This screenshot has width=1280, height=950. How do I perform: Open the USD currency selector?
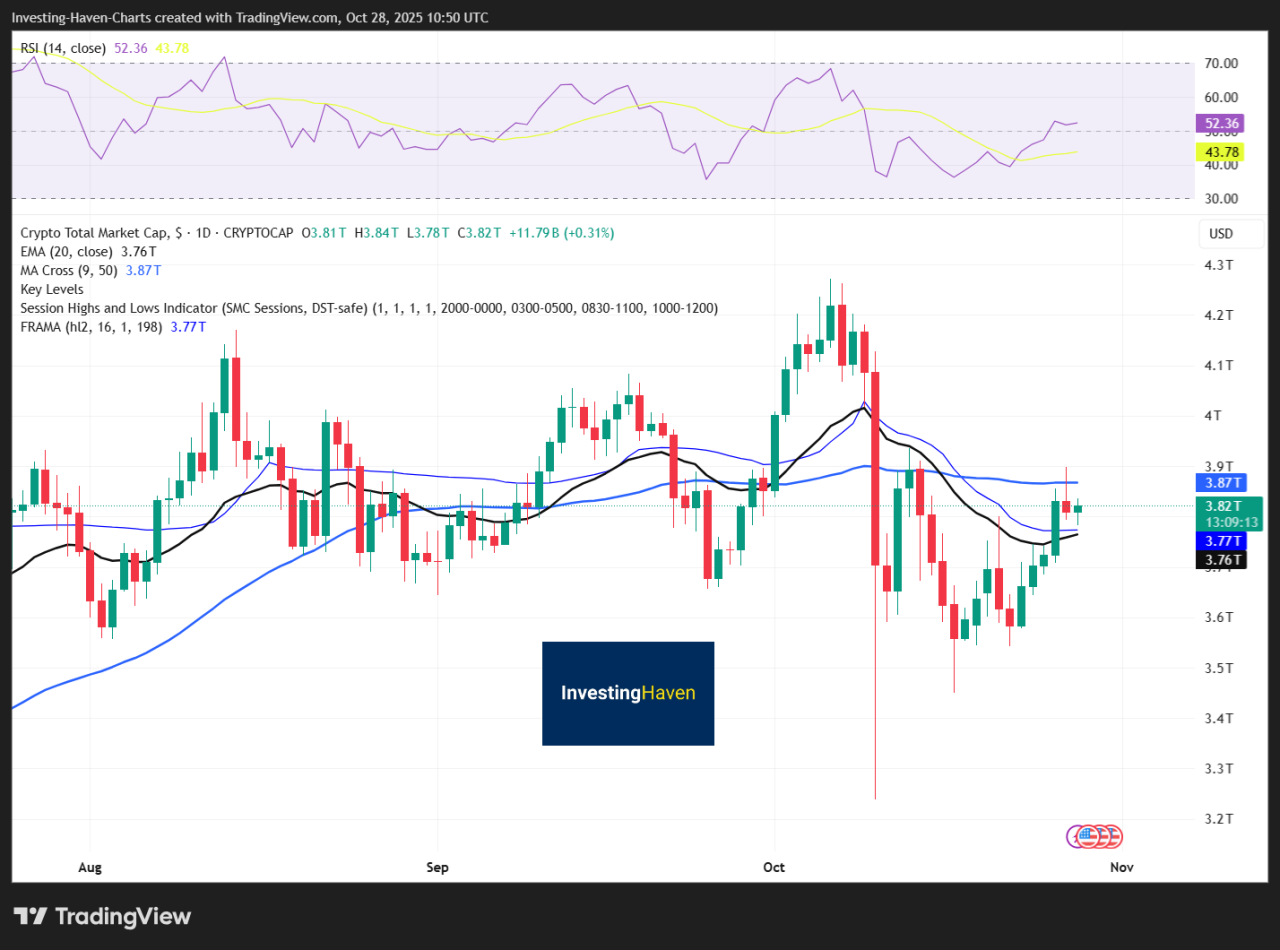click(1220, 234)
